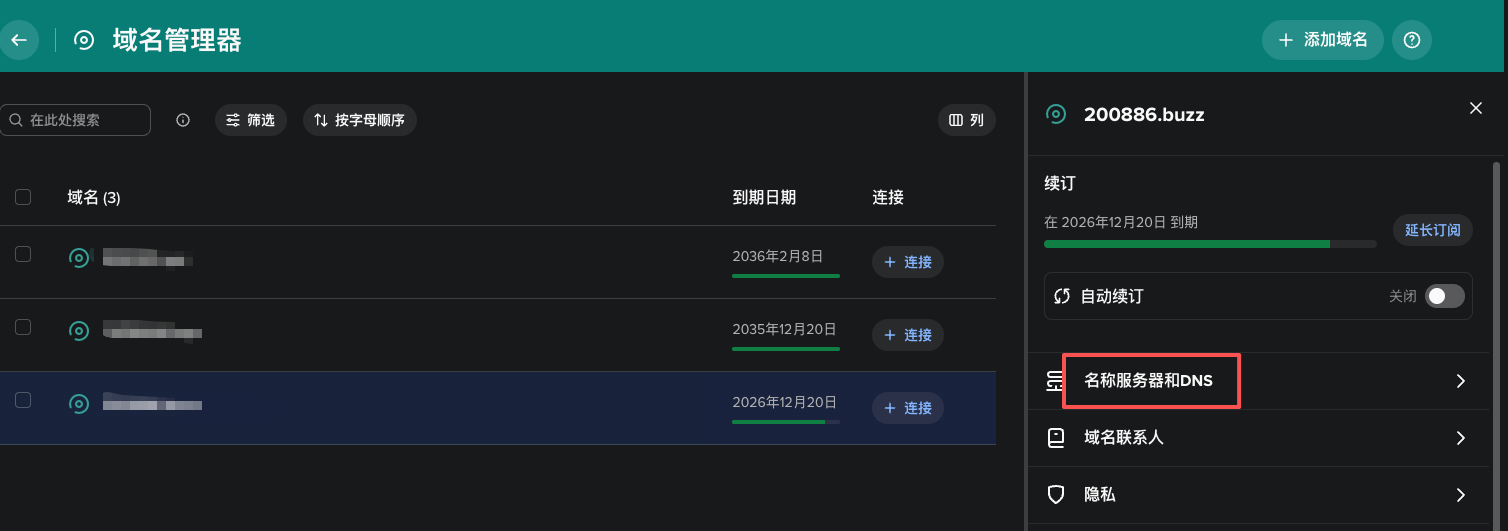This screenshot has height=531, width=1508.
Task: Expand 名称服务器和DNS chevron arrow
Action: [1460, 380]
